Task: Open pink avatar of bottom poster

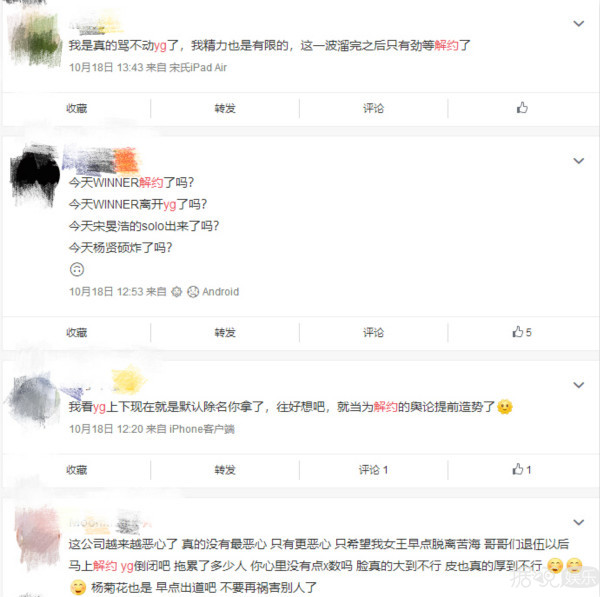Action: point(37,536)
